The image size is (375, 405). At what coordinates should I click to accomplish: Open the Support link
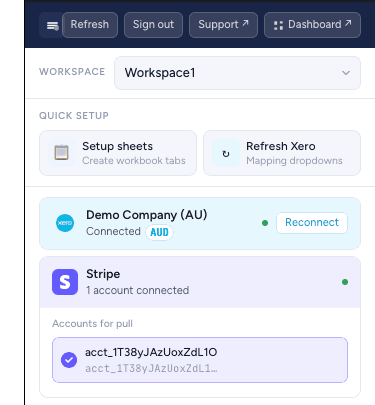pos(223,25)
